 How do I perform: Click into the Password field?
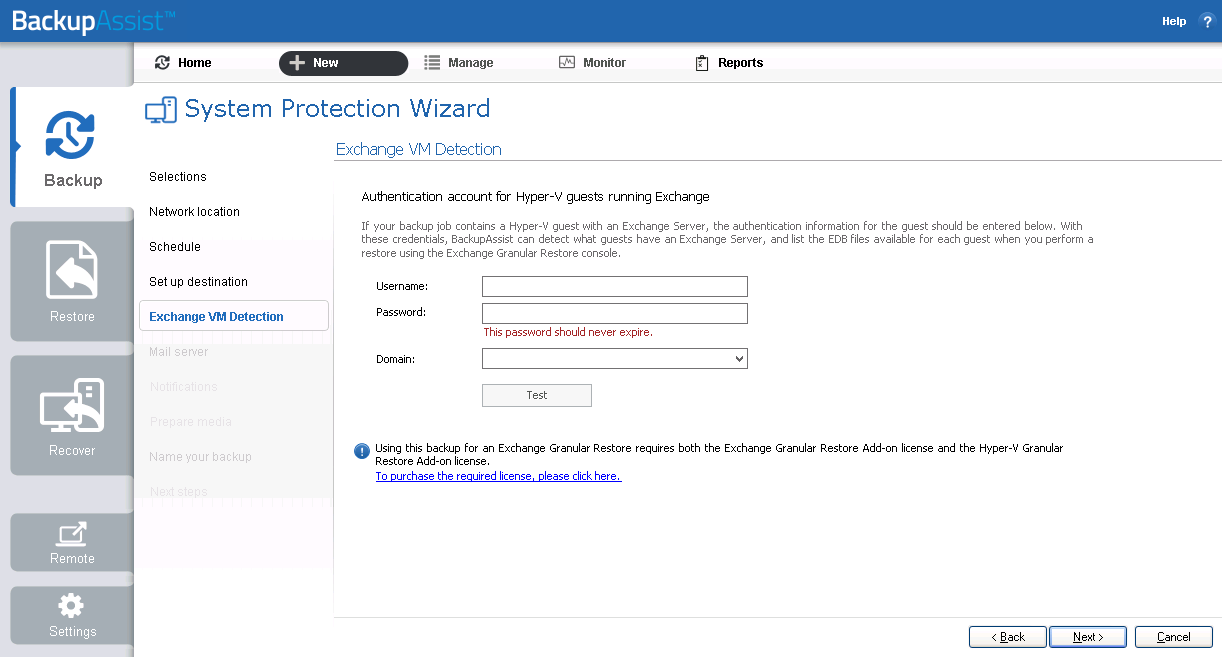click(615, 314)
